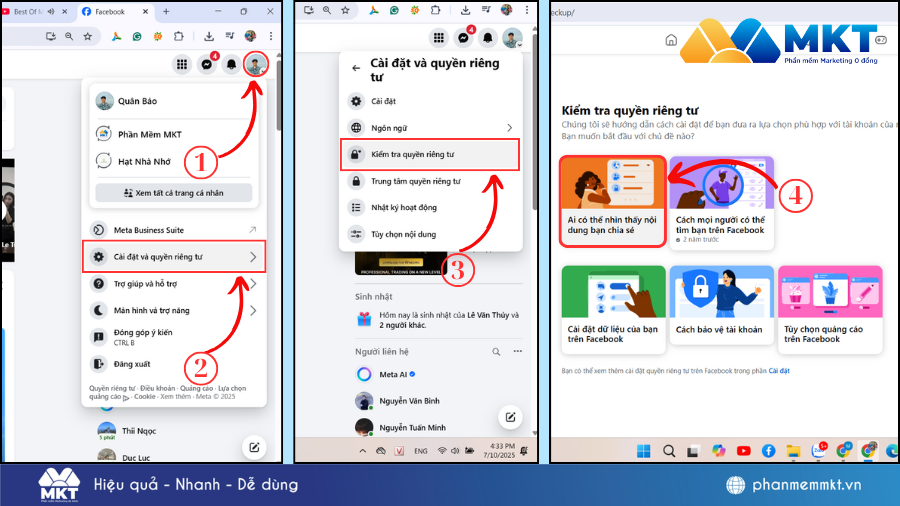The image size is (900, 506).
Task: Click new message compose icon in left screenshot
Action: tap(254, 447)
